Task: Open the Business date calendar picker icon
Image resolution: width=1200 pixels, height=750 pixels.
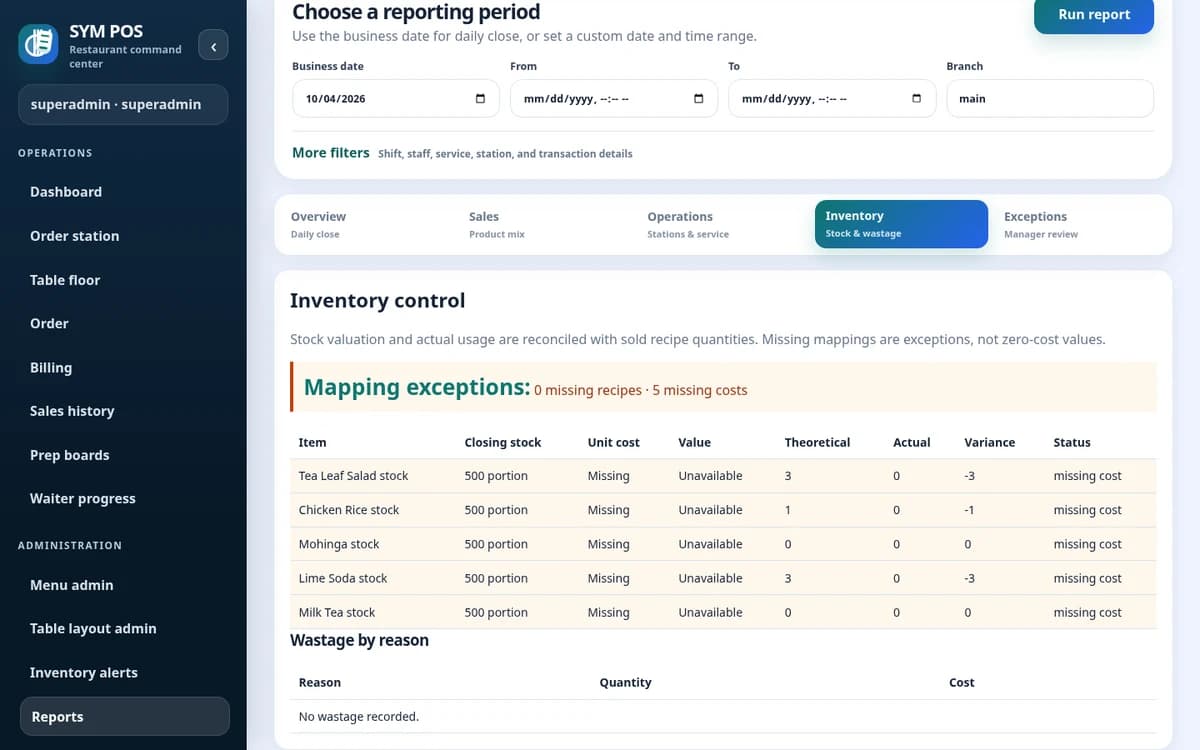Action: point(480,99)
